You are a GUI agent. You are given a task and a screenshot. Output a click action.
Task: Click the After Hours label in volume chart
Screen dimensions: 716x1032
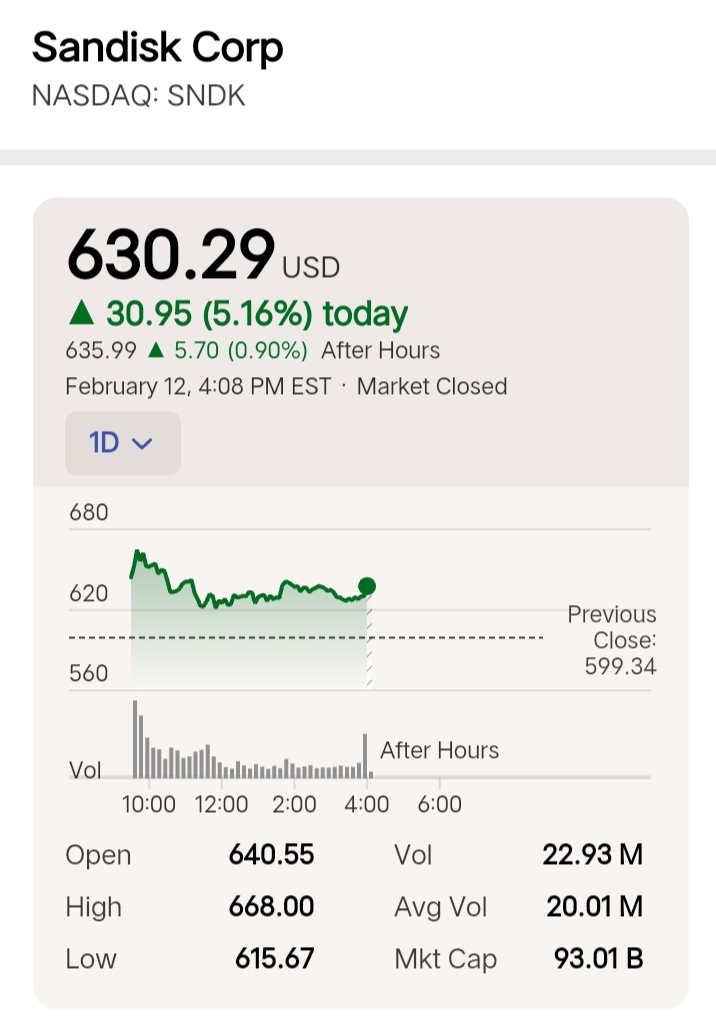439,750
